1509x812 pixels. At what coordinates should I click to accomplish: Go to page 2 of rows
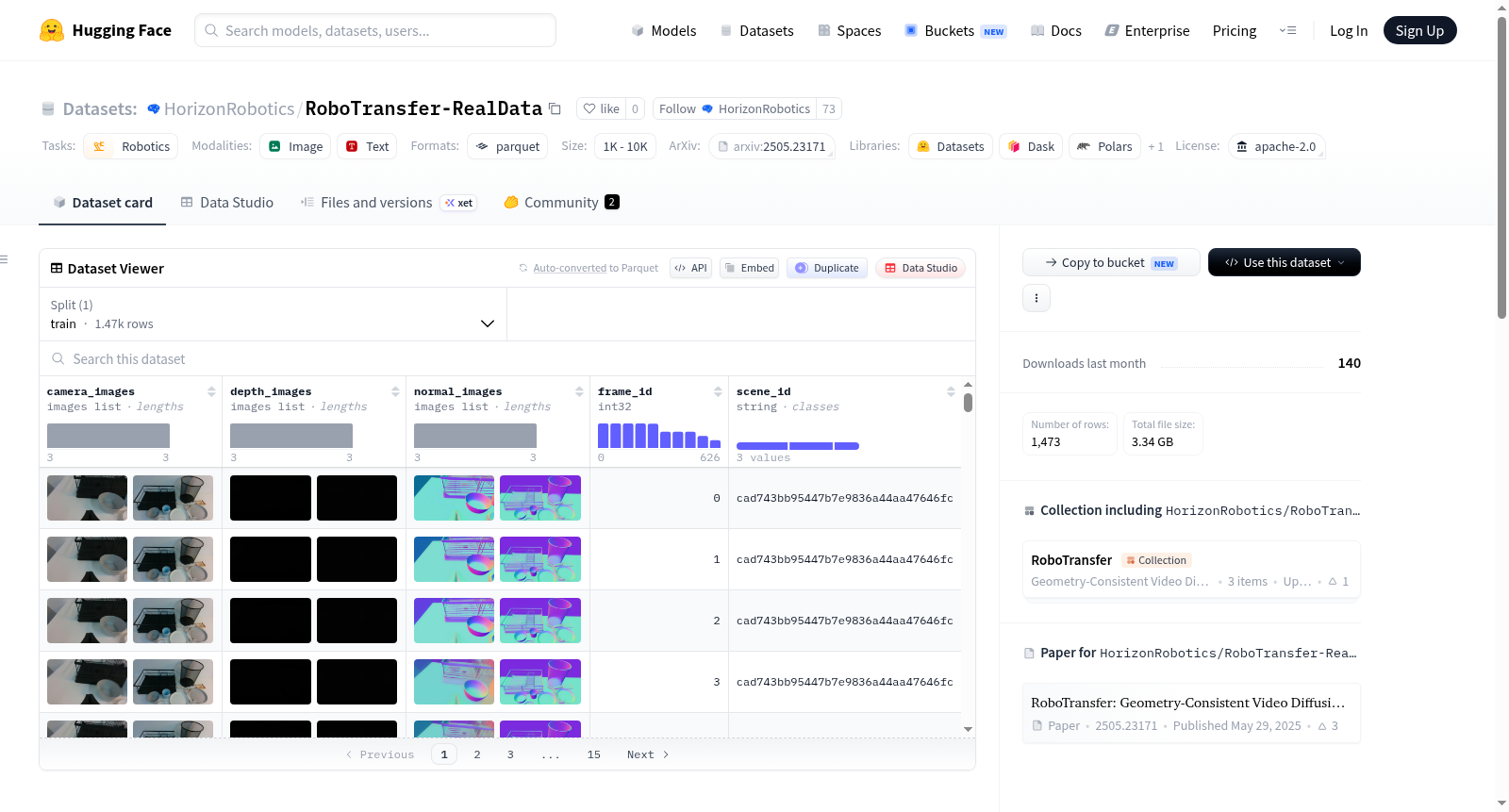477,754
